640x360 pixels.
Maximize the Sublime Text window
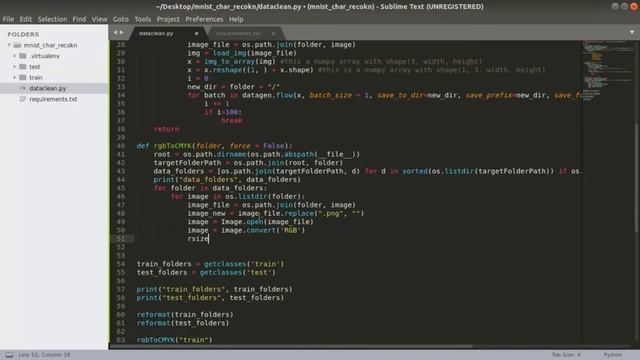point(624,6)
